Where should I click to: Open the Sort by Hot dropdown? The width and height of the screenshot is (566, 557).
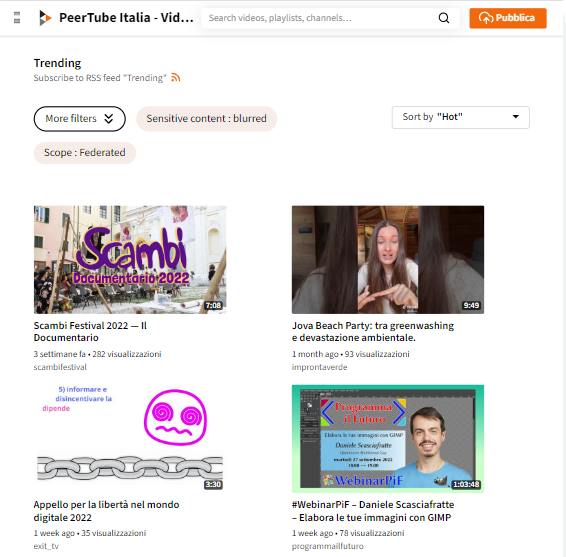461,117
